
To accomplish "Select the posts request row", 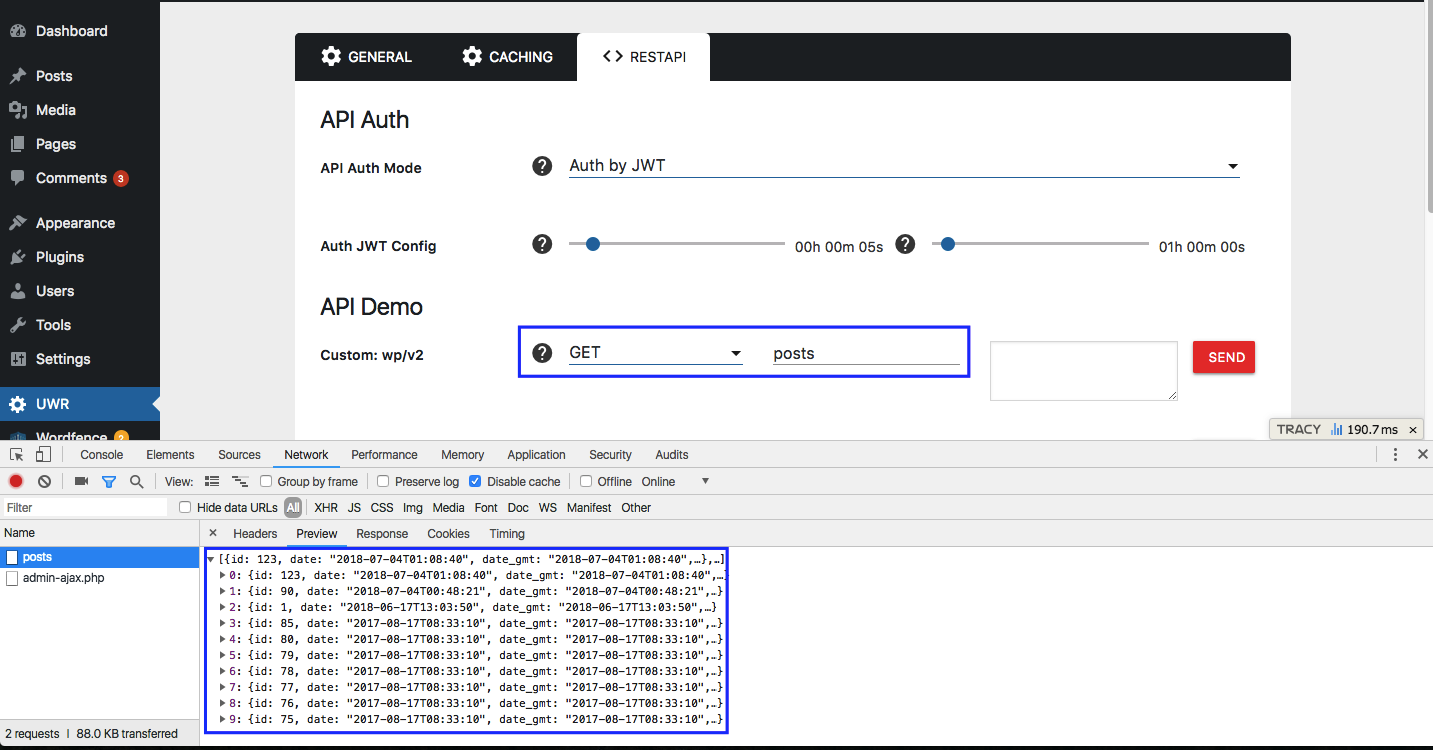I will click(100, 557).
